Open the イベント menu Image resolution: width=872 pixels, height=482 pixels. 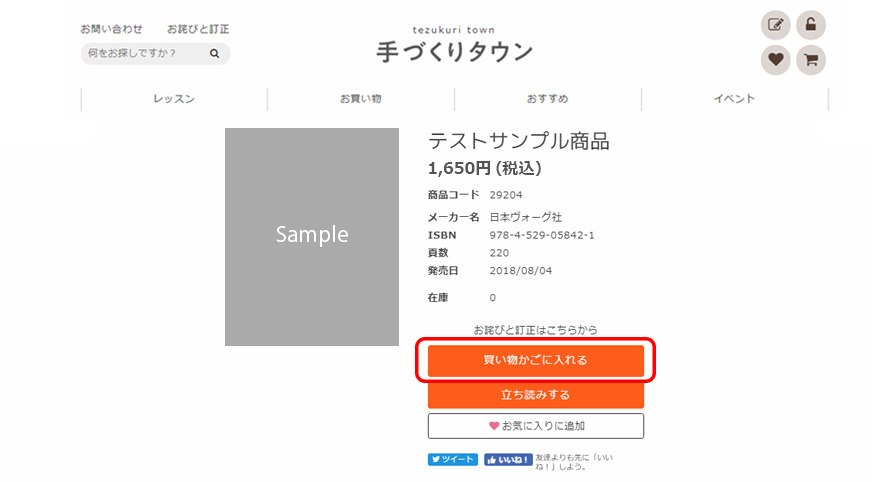point(734,99)
